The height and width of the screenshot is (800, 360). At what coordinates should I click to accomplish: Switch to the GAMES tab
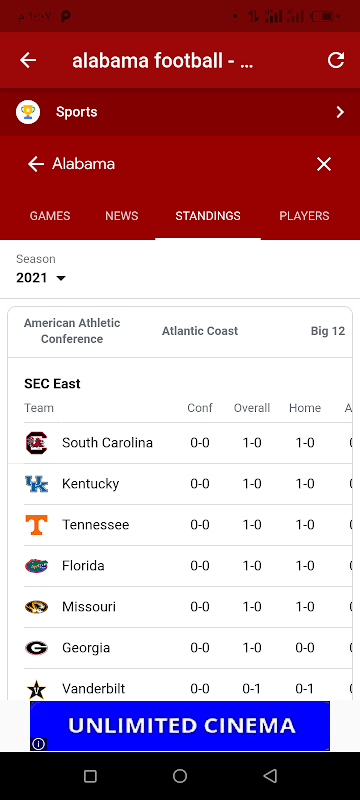click(50, 216)
